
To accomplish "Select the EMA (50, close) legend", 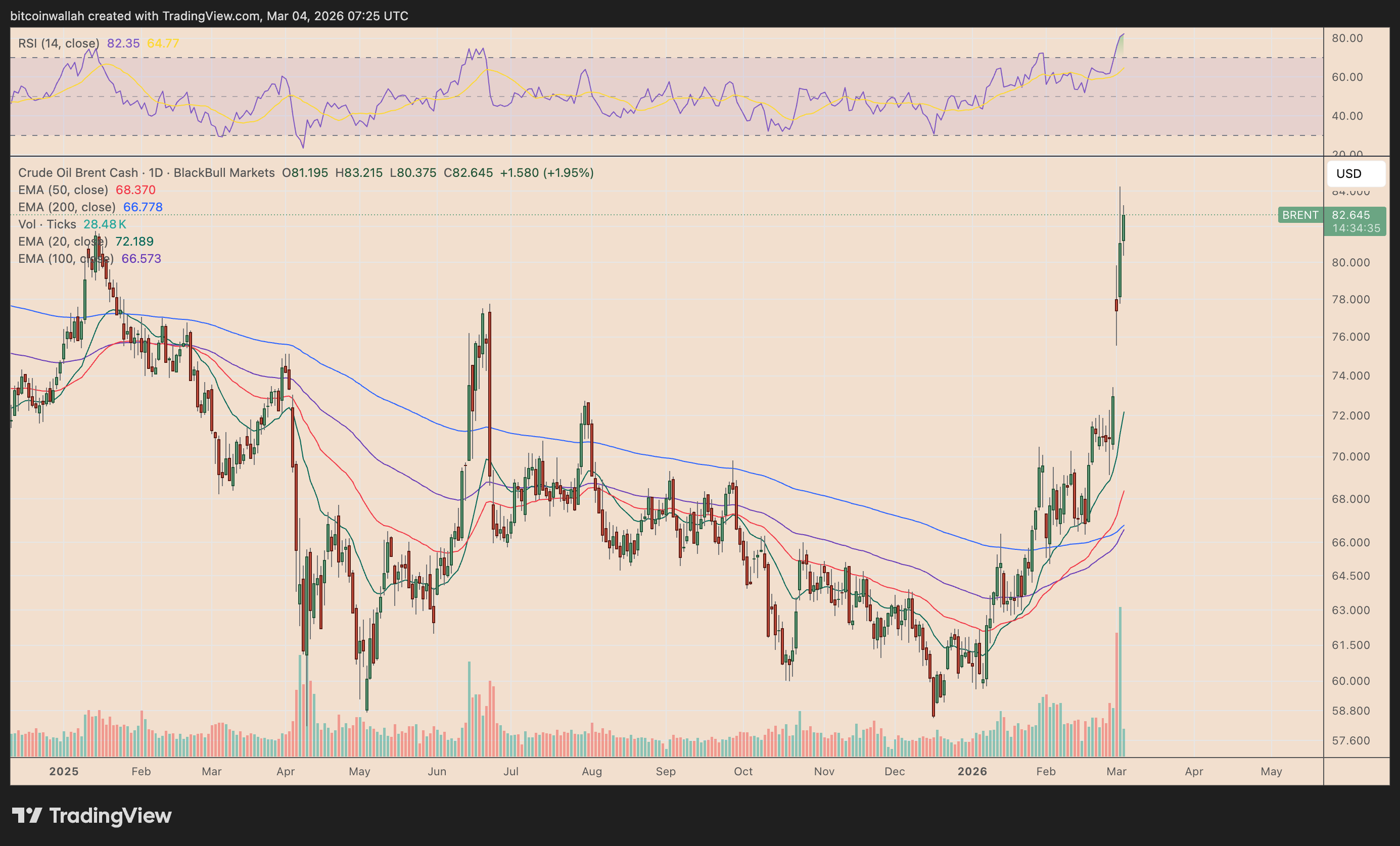I will [63, 190].
